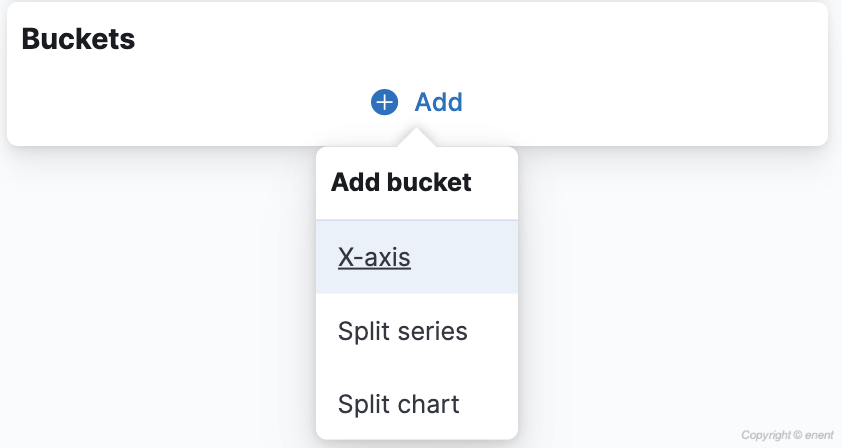Click the Buckets section heading
This screenshot has width=842, height=448.
[78, 39]
